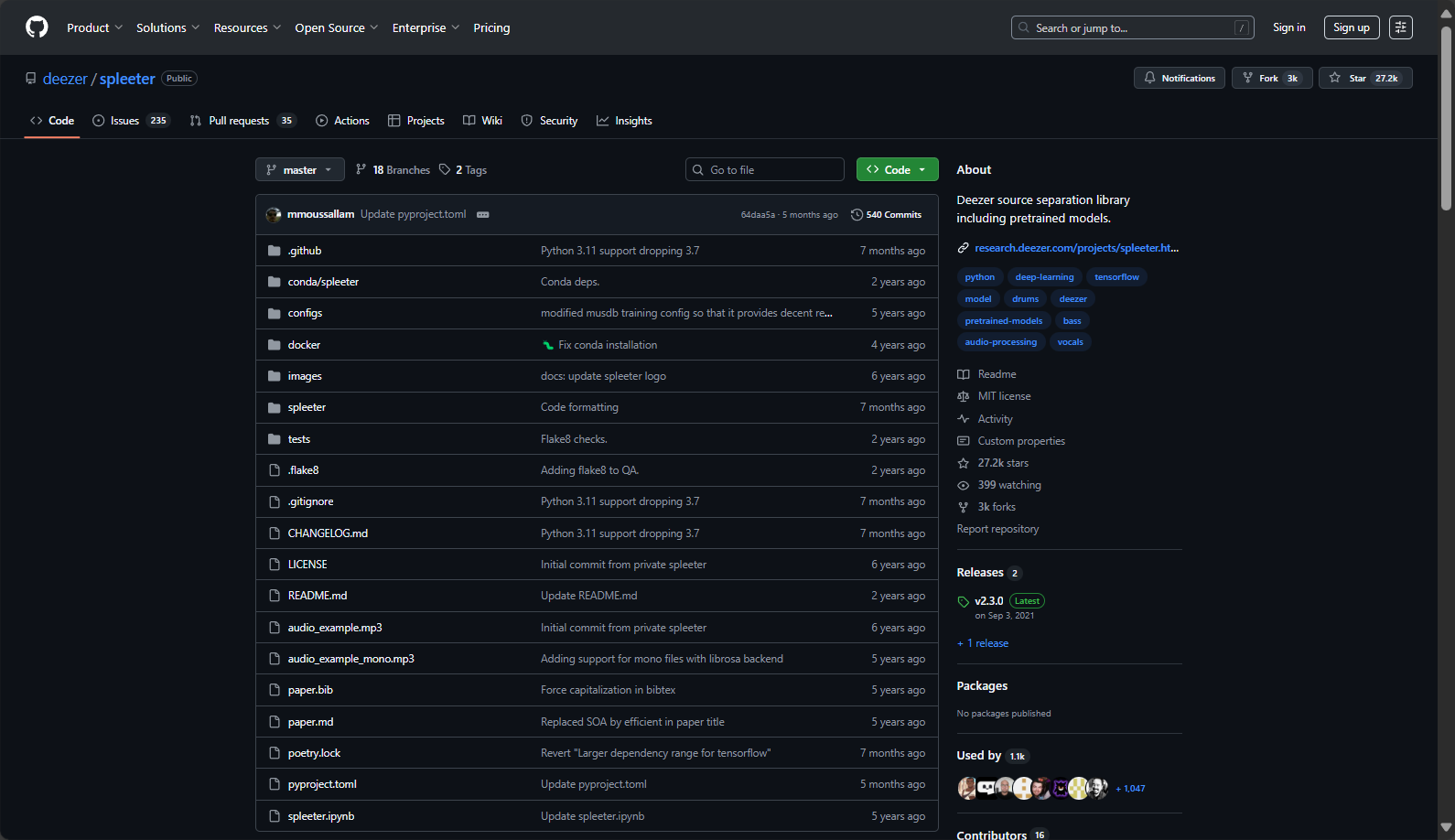Show + 1 release link
Screen dimensions: 1455x840
(x=983, y=643)
